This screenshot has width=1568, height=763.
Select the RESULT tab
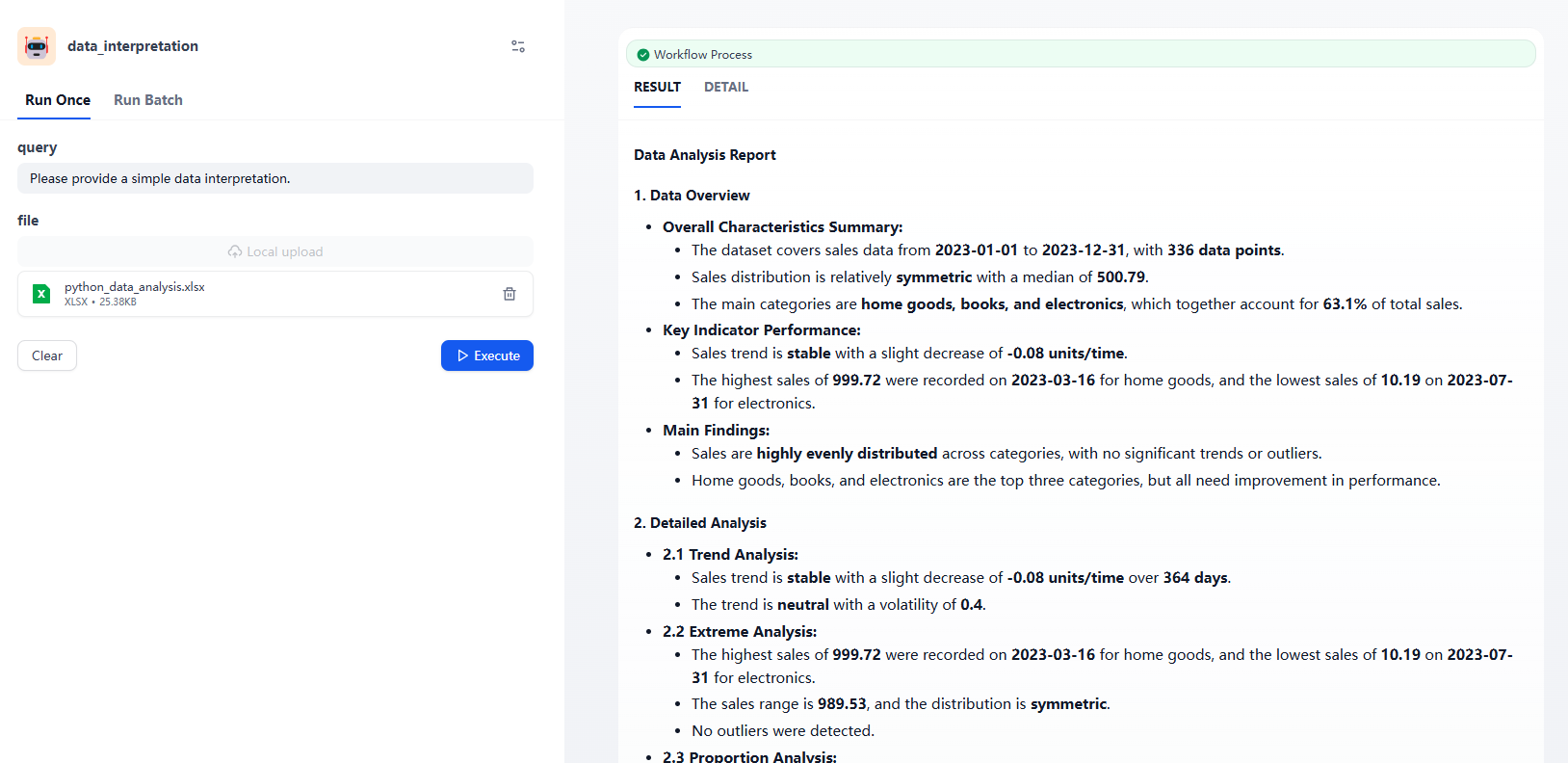657,87
